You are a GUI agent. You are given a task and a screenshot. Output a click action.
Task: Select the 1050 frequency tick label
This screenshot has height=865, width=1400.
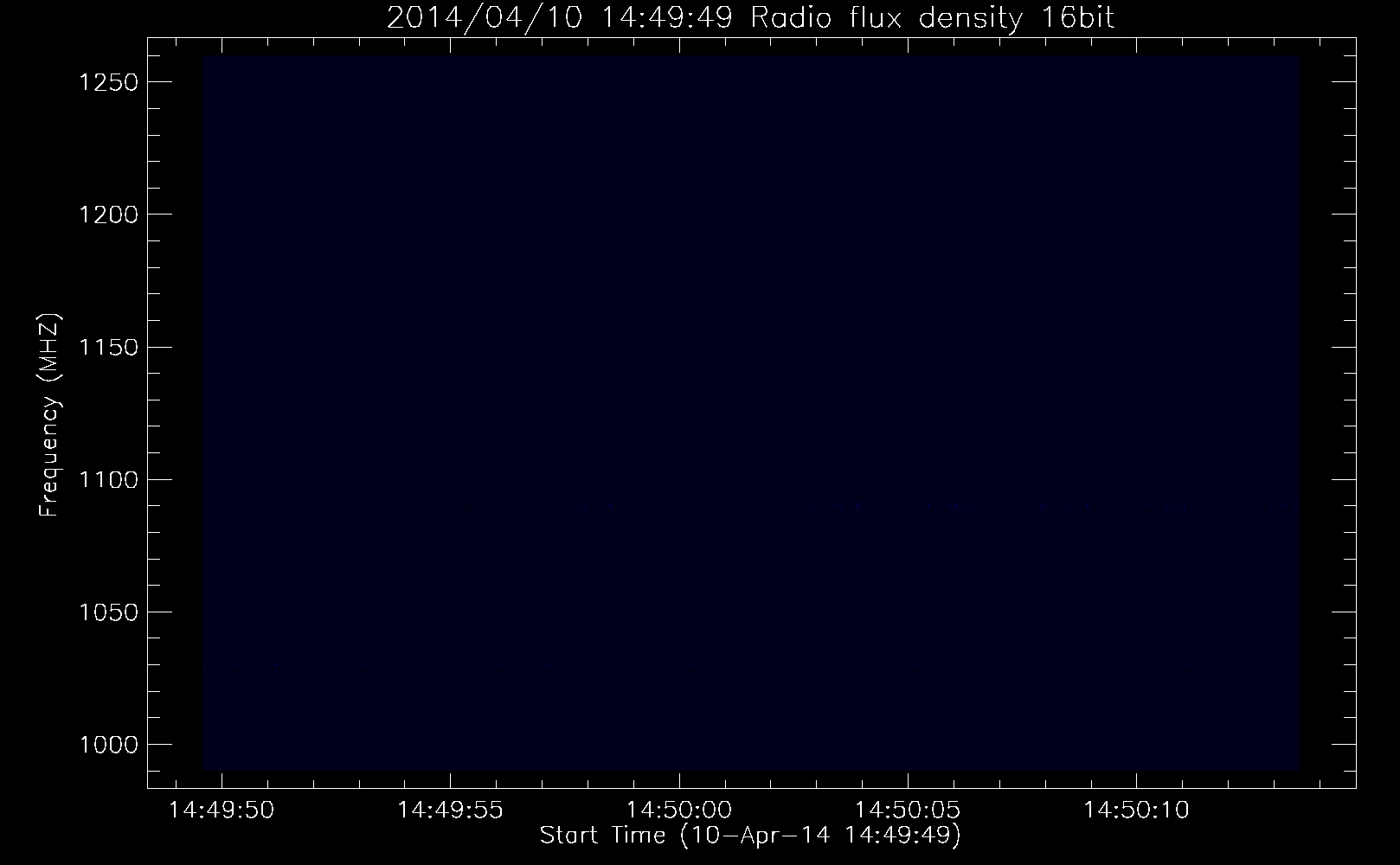click(x=108, y=612)
